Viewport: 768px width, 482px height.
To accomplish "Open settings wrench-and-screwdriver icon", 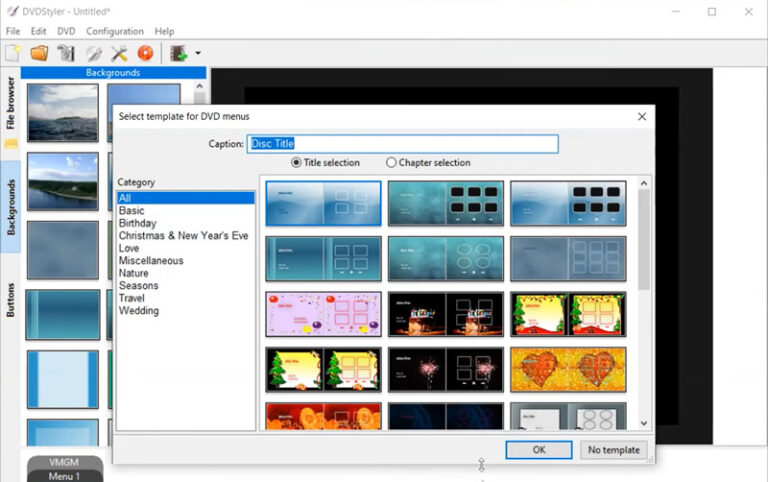I will [x=119, y=53].
